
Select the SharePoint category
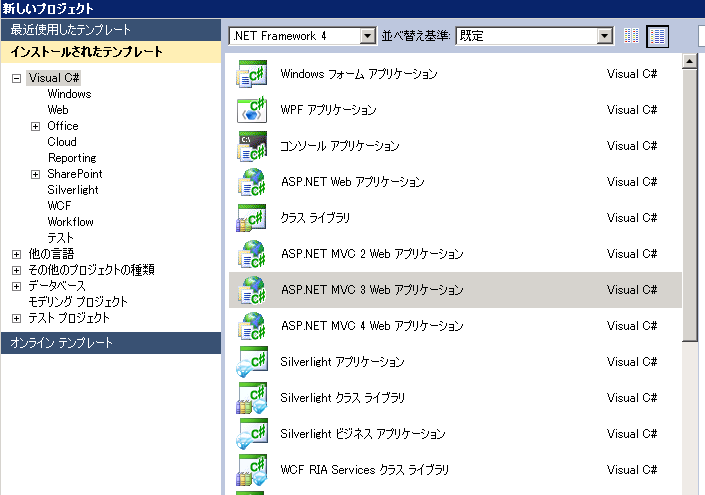pyautogui.click(x=75, y=174)
